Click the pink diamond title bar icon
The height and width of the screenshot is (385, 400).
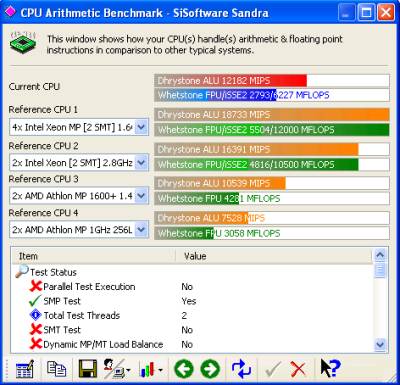[10, 12]
